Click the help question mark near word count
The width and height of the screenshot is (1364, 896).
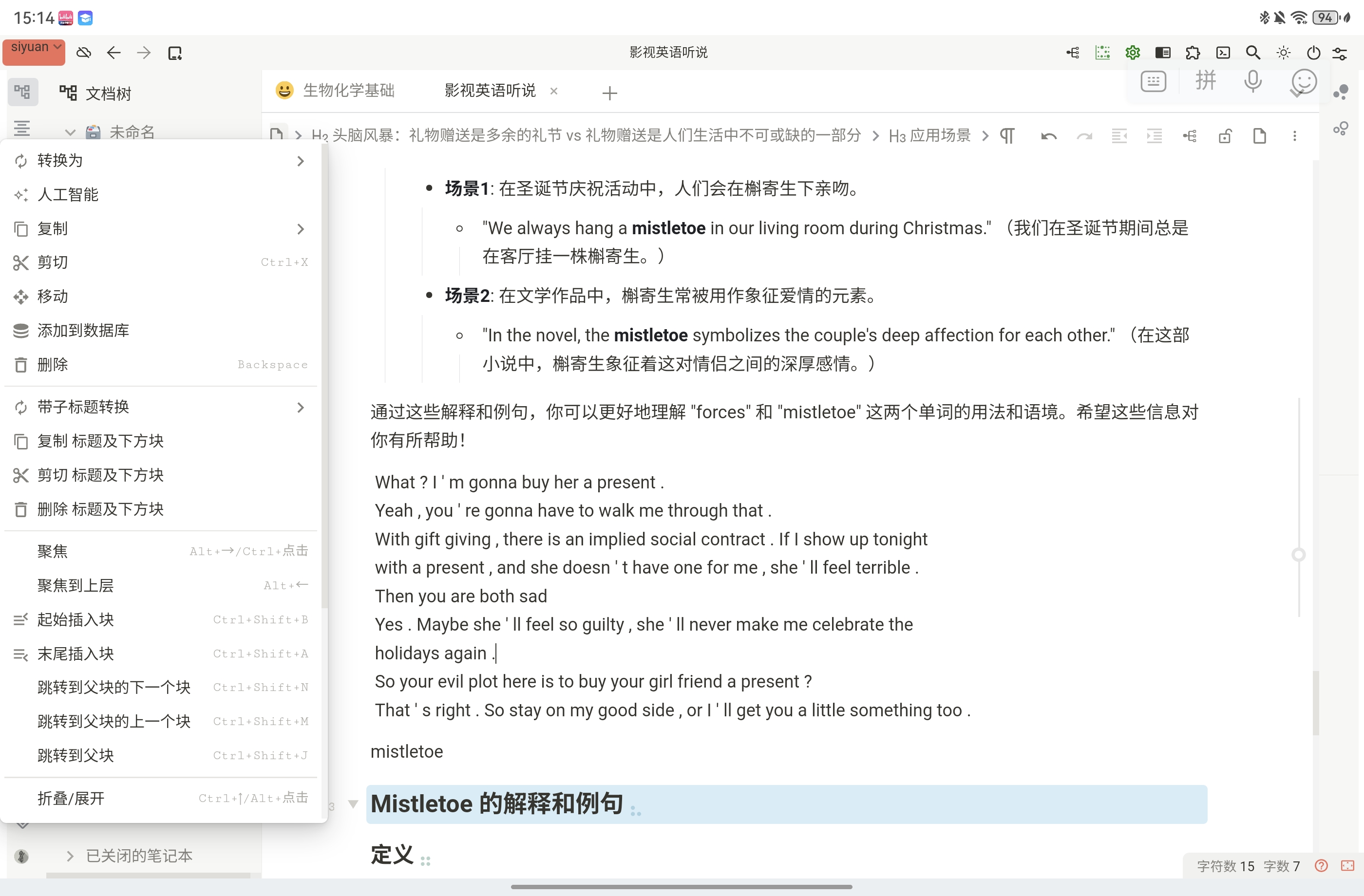tap(1322, 866)
